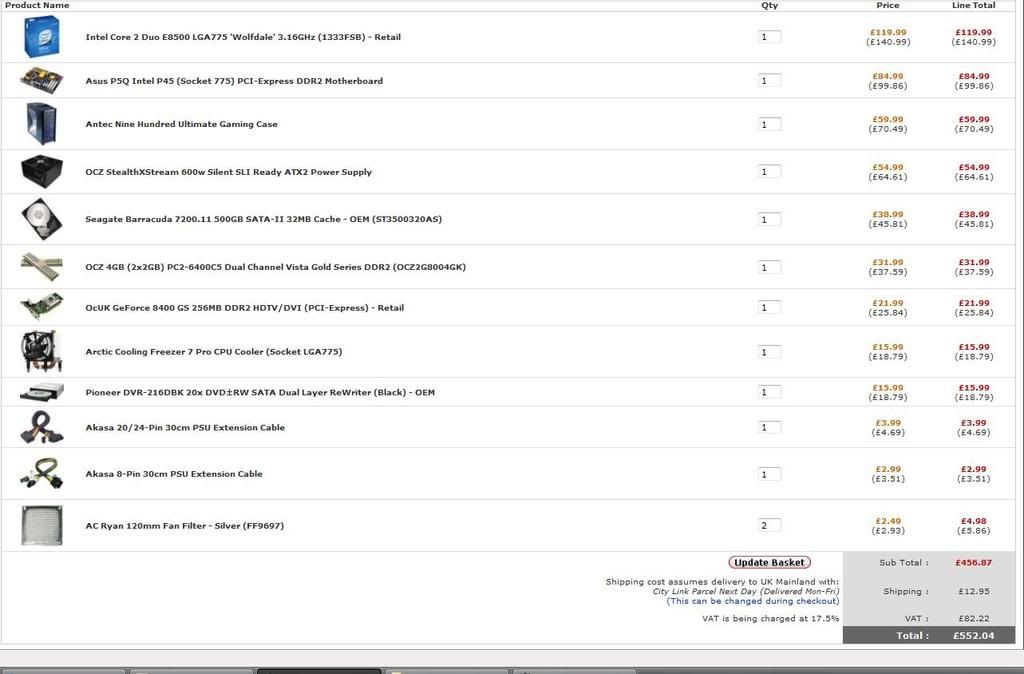Open the Pioneer DVD rewriter thumbnail
Image resolution: width=1024 pixels, height=674 pixels.
click(x=42, y=392)
